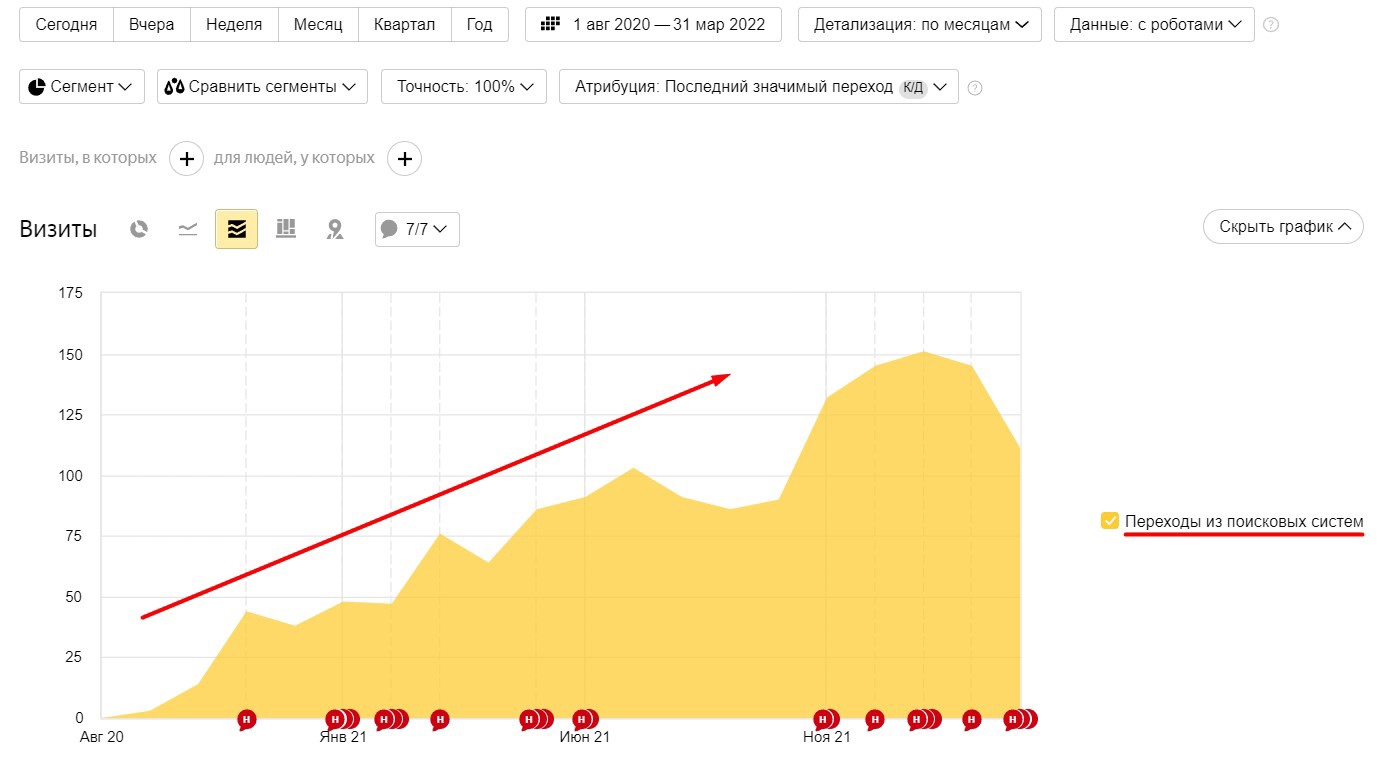1384x766 pixels.
Task: Click Переходы из поисковых систем legend label
Action: (x=1244, y=521)
